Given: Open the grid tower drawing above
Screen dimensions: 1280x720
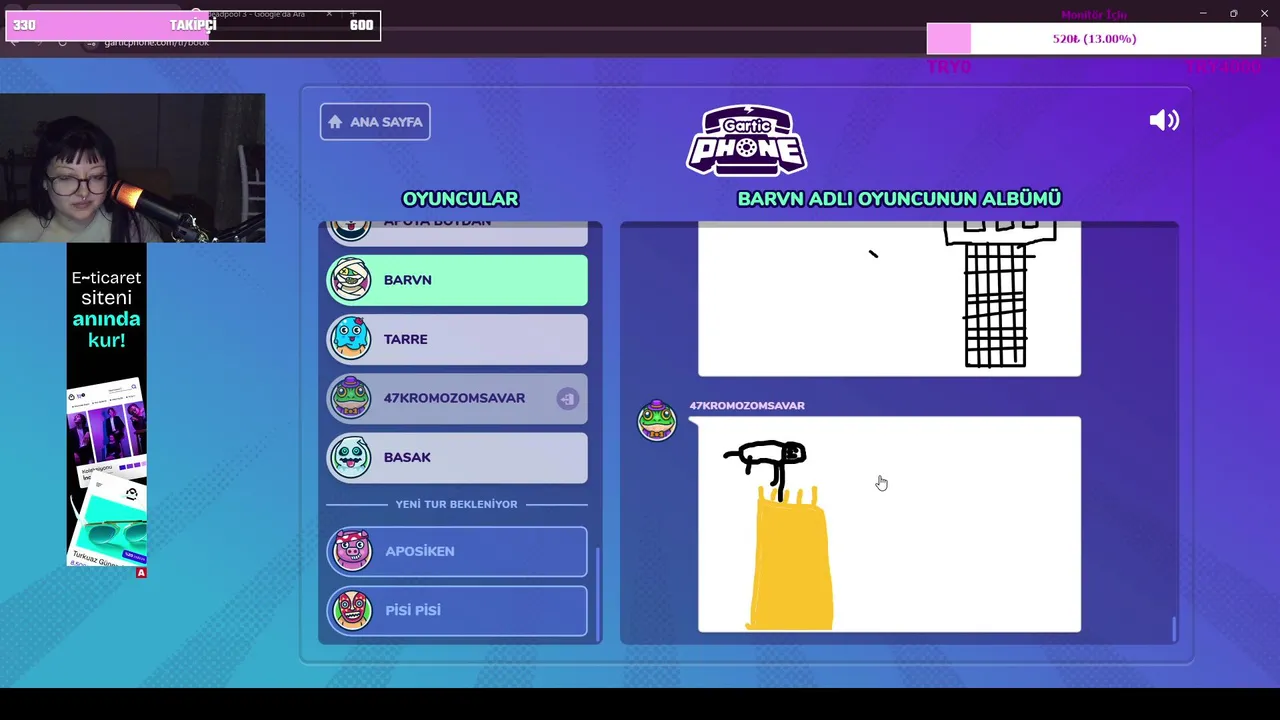Looking at the screenshot, I should pyautogui.click(x=889, y=299).
